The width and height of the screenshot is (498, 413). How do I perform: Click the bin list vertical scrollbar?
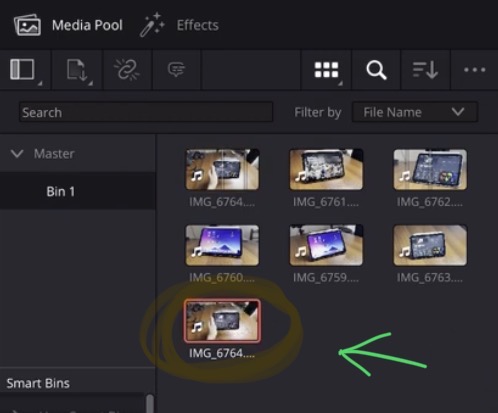150,403
